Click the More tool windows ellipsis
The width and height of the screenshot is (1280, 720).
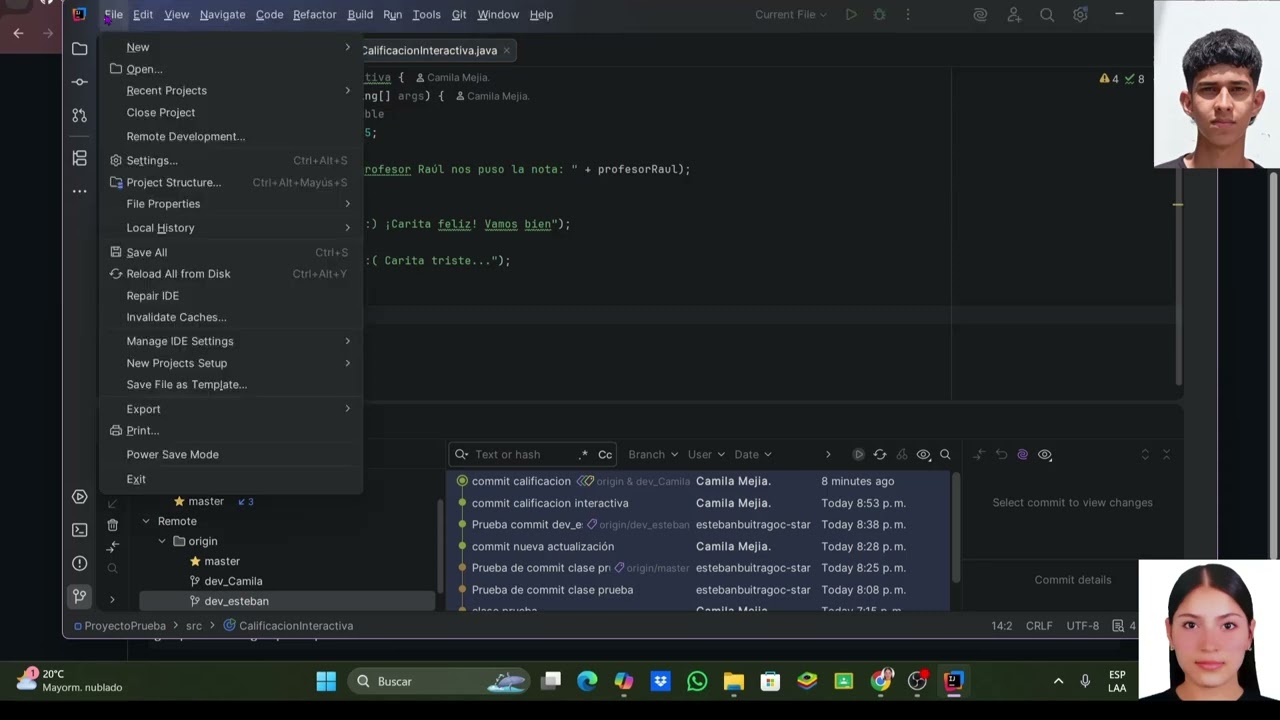coord(80,191)
